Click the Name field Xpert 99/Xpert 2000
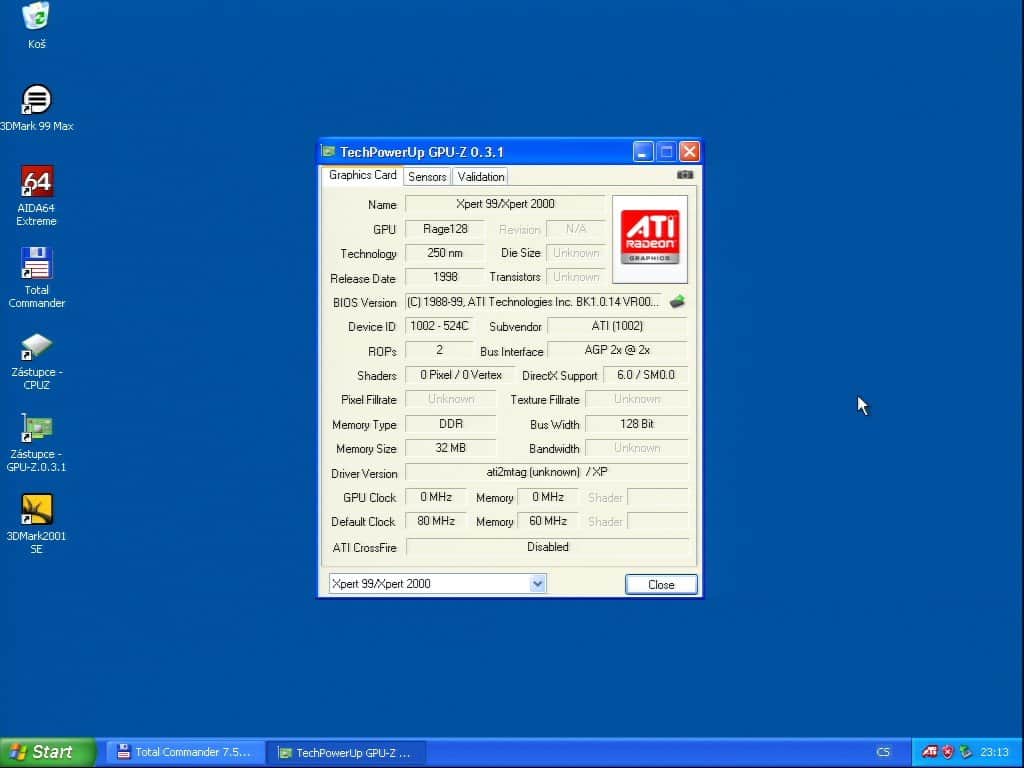 coord(505,204)
